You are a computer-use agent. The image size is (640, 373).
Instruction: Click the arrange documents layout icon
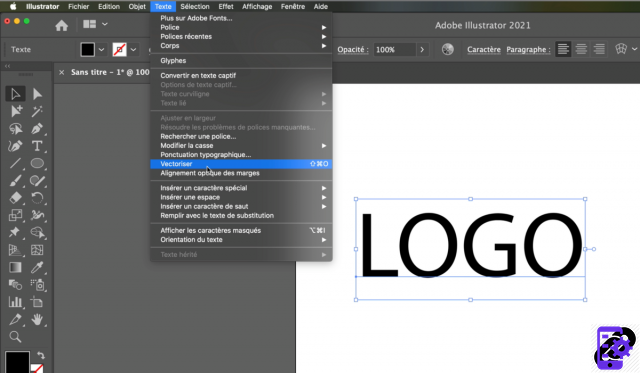click(89, 24)
